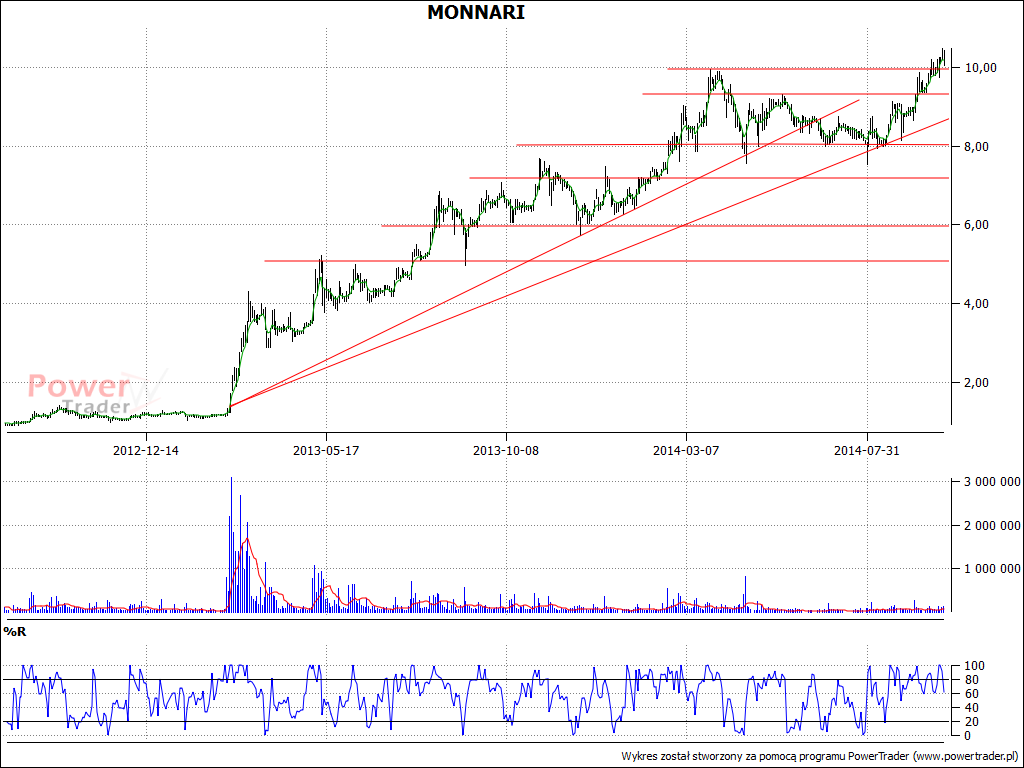Select the 2012-12-14 date label
Image resolution: width=1024 pixels, height=768 pixels.
[146, 451]
